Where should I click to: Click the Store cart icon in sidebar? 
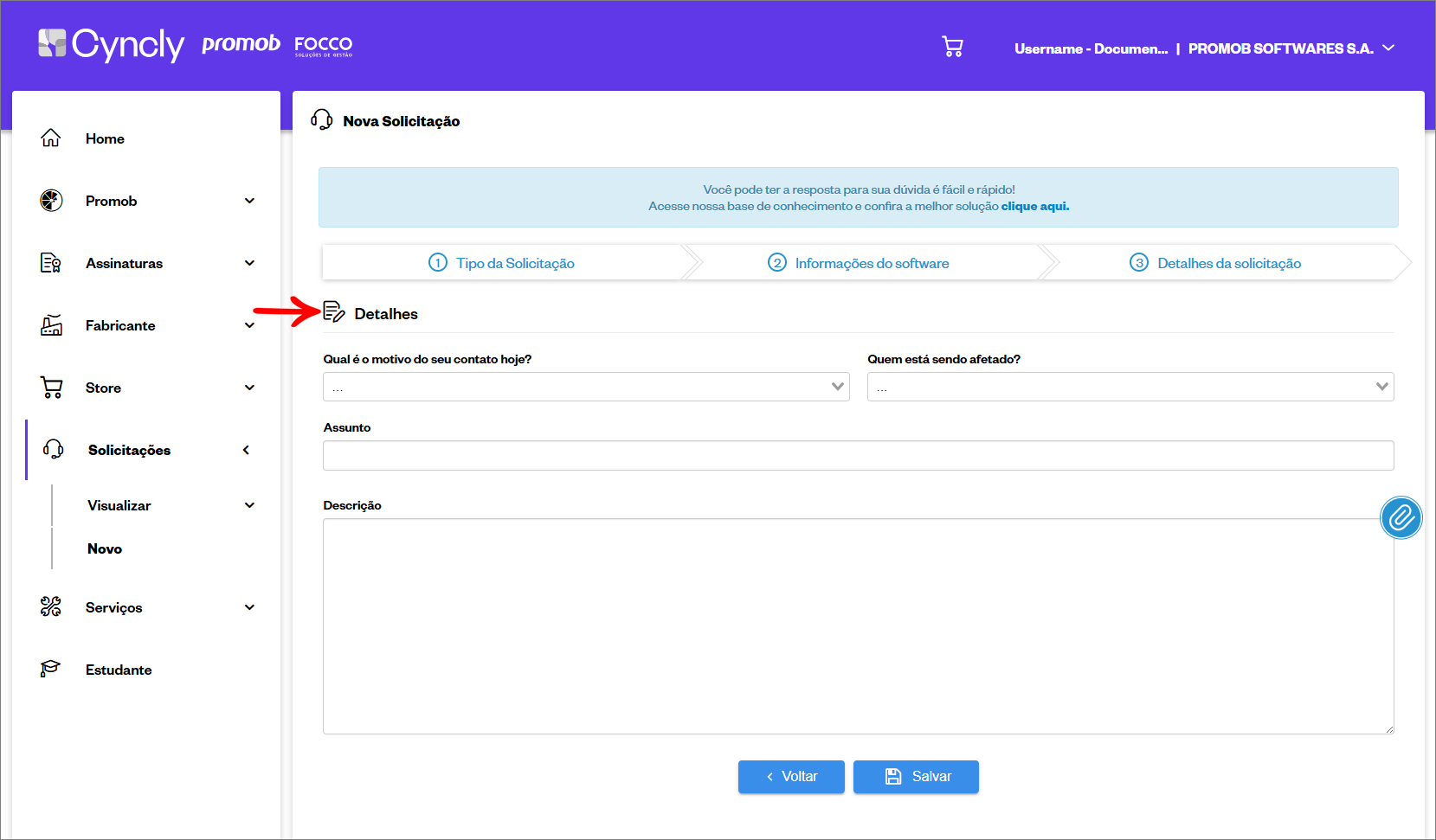[x=51, y=388]
